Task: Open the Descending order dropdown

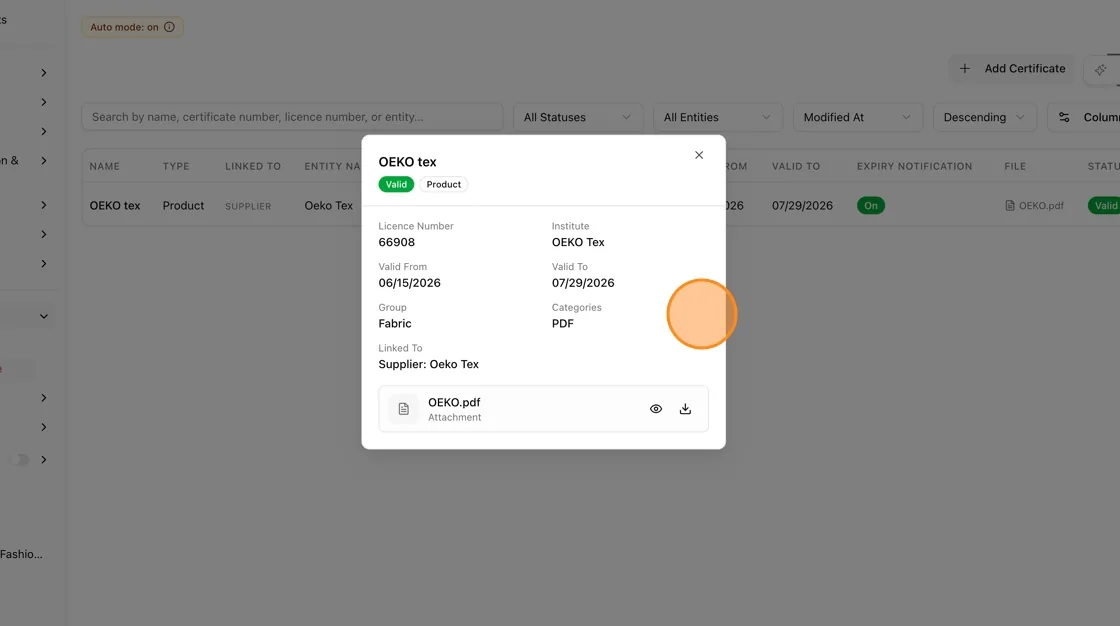Action: click(984, 117)
